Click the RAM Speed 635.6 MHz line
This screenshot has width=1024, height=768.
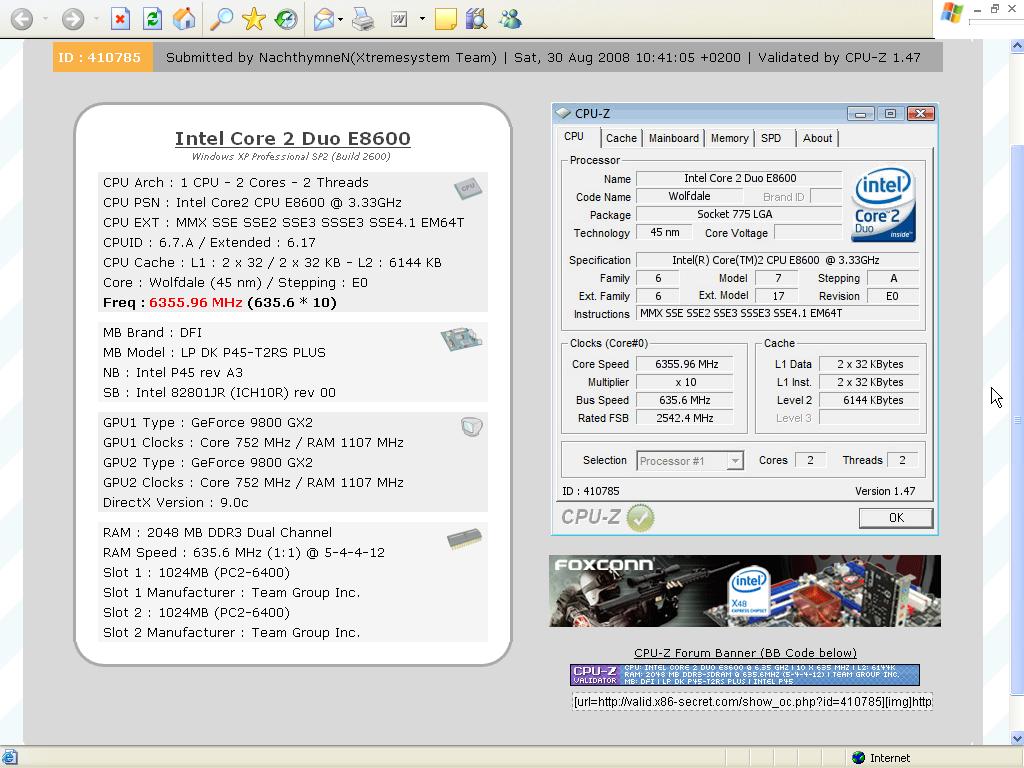pyautogui.click(x=244, y=553)
